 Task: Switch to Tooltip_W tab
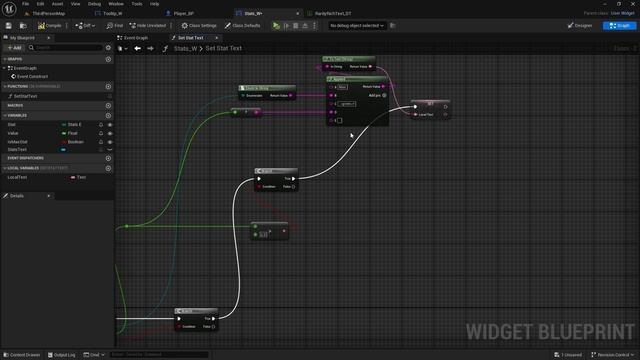112,13
